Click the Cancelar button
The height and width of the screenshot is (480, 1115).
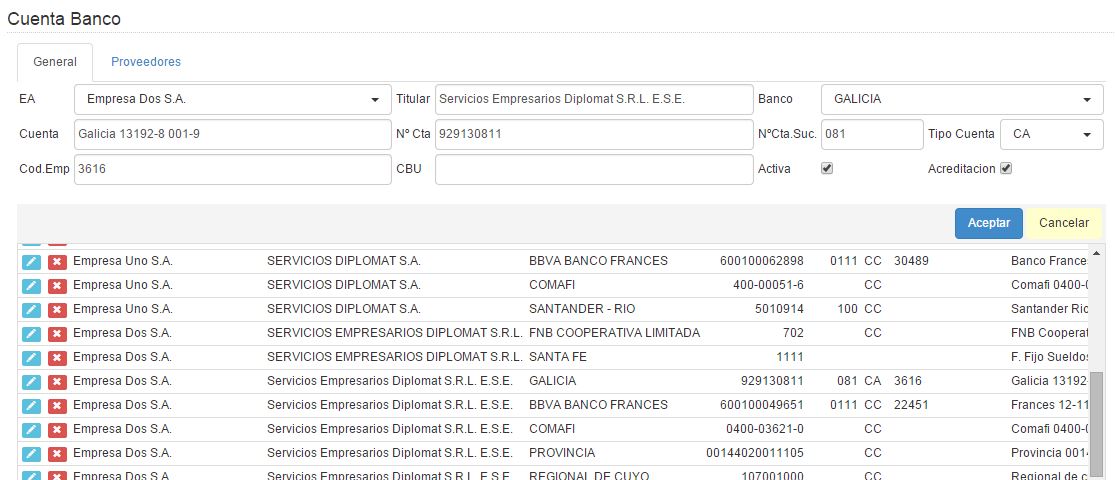[x=1063, y=223]
